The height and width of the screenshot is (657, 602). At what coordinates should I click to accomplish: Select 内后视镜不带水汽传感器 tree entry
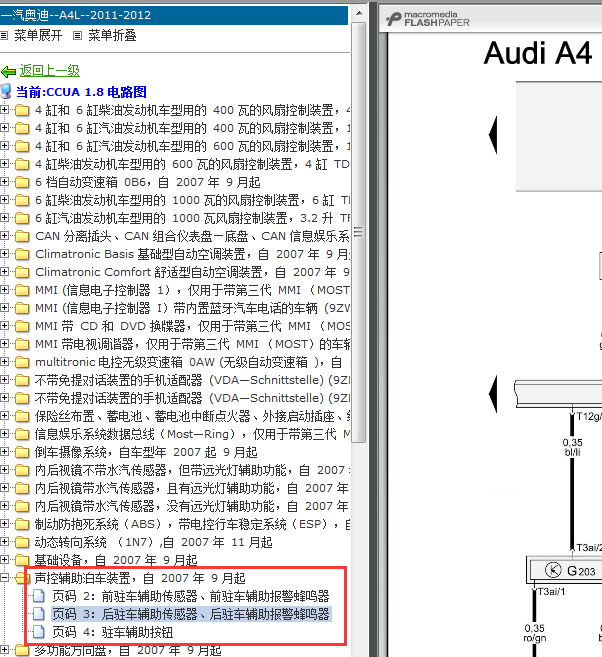(192, 470)
